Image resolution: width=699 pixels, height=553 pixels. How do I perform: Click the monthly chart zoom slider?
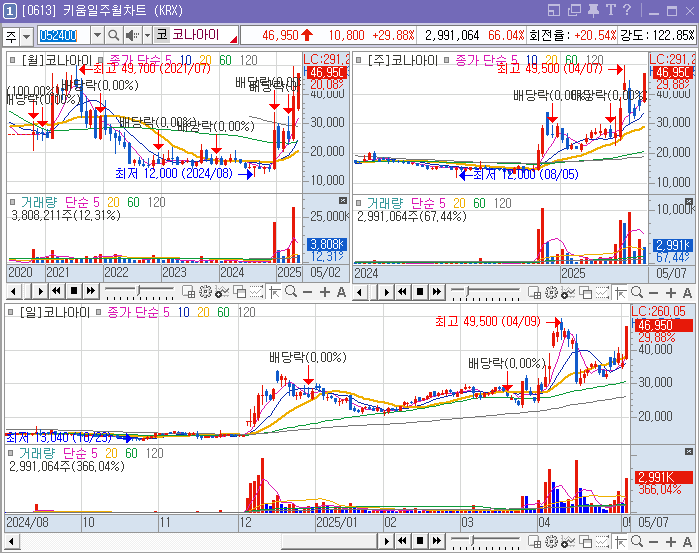[140, 292]
